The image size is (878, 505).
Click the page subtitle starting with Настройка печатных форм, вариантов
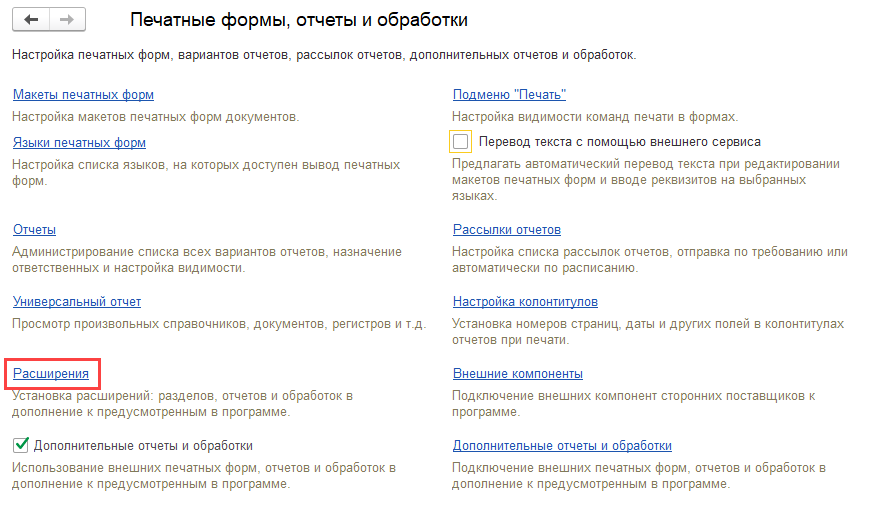tap(324, 55)
